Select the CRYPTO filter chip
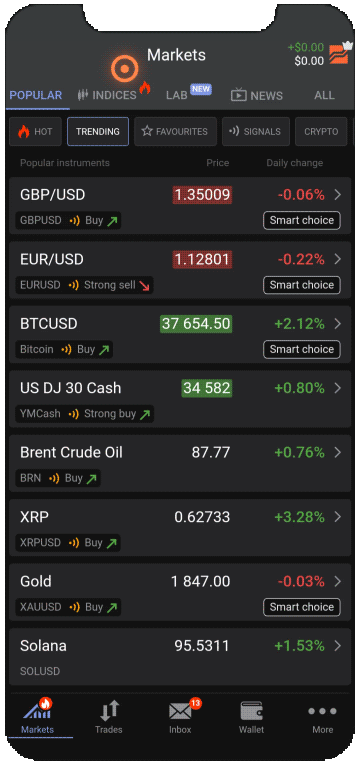This screenshot has height=765, width=360. 321,132
